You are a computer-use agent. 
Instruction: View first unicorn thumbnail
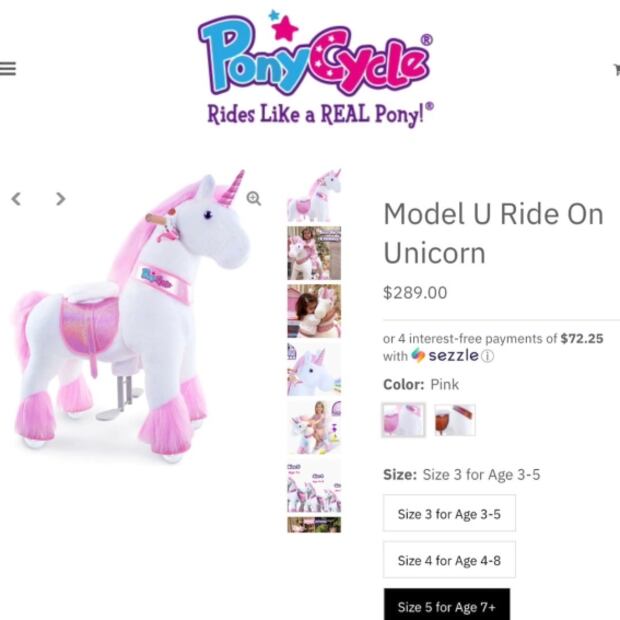(x=314, y=196)
